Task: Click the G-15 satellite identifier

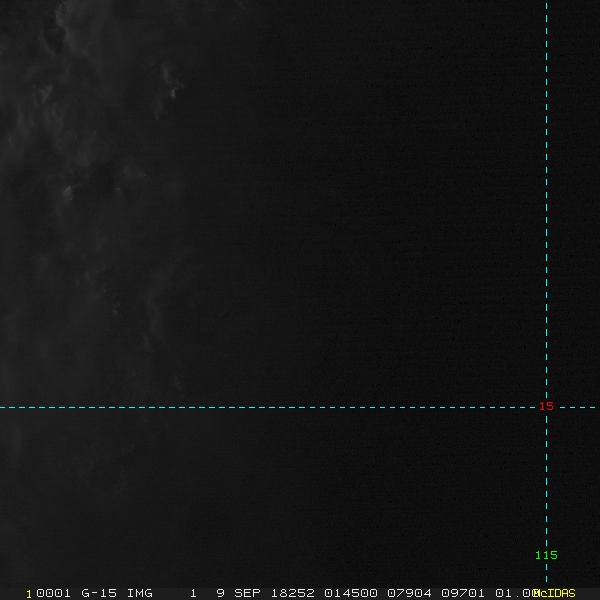Action: click(99, 593)
